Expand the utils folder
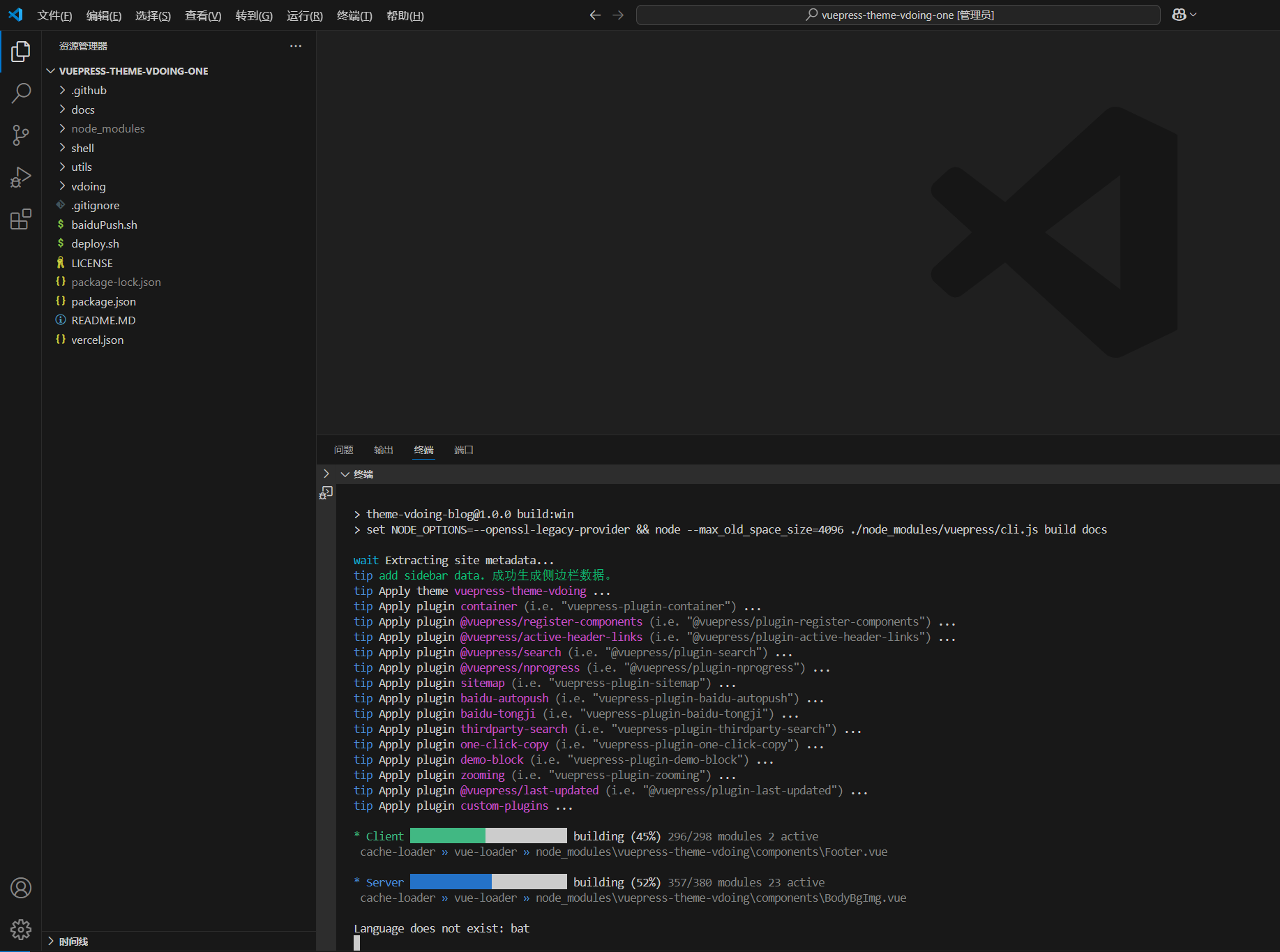This screenshot has height=952, width=1280. 63,167
